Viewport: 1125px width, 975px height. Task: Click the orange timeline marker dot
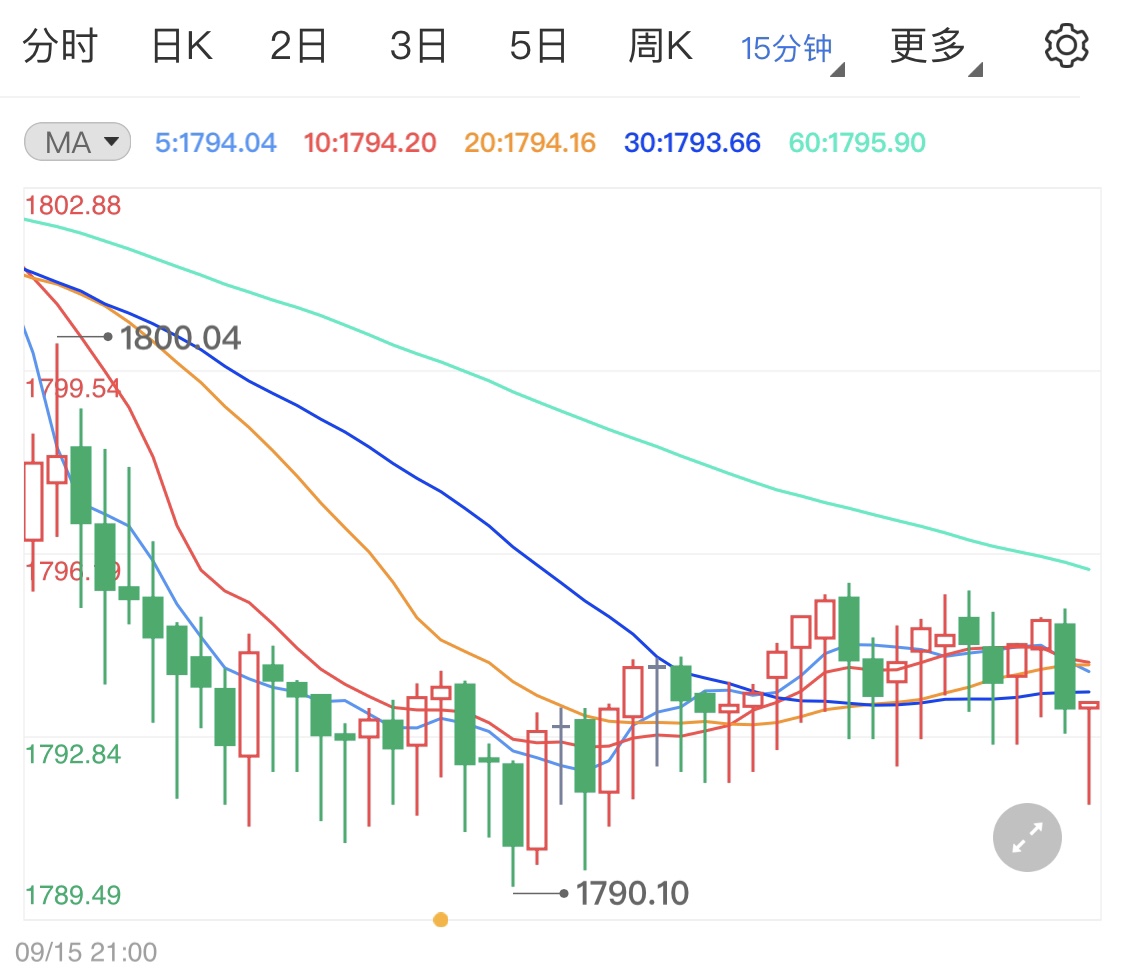[441, 920]
